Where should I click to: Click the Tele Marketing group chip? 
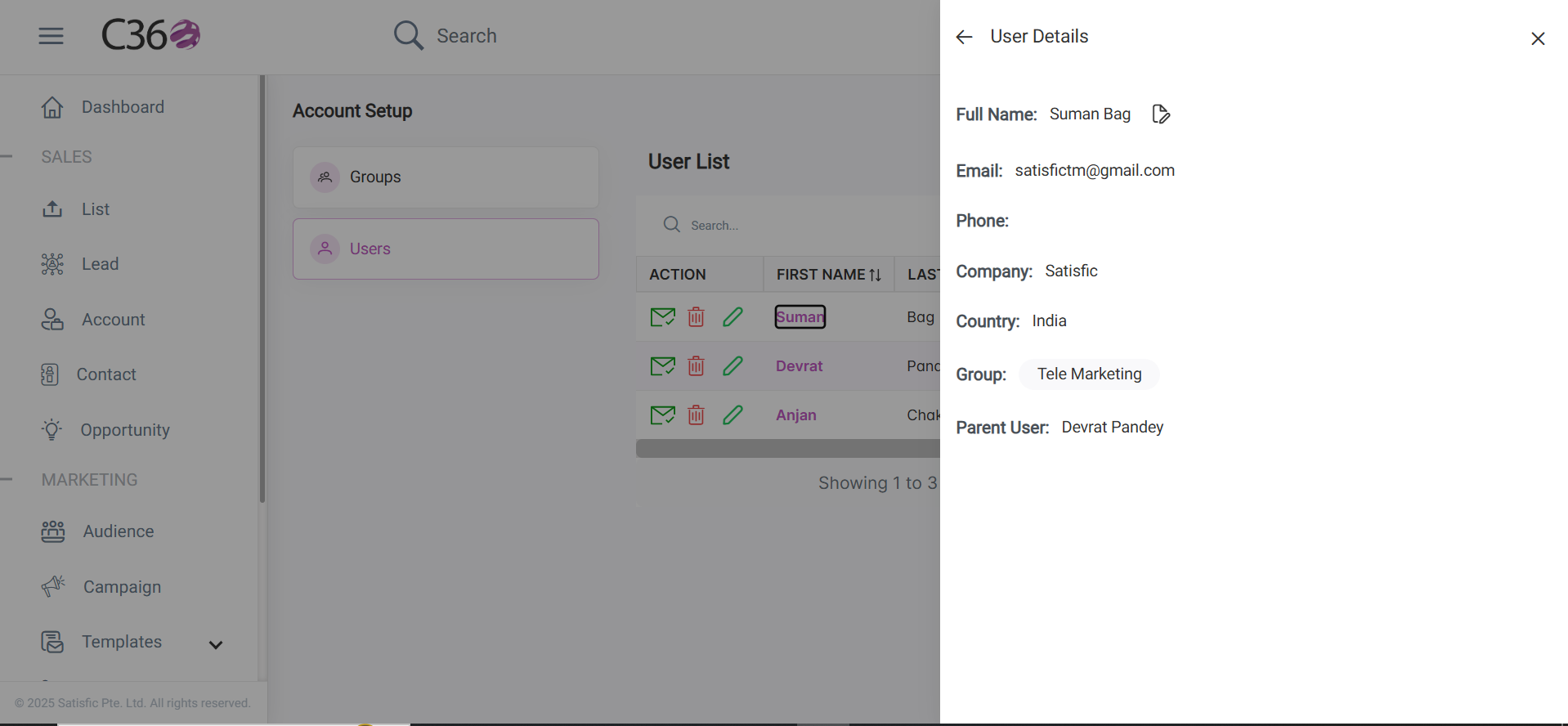coord(1089,374)
